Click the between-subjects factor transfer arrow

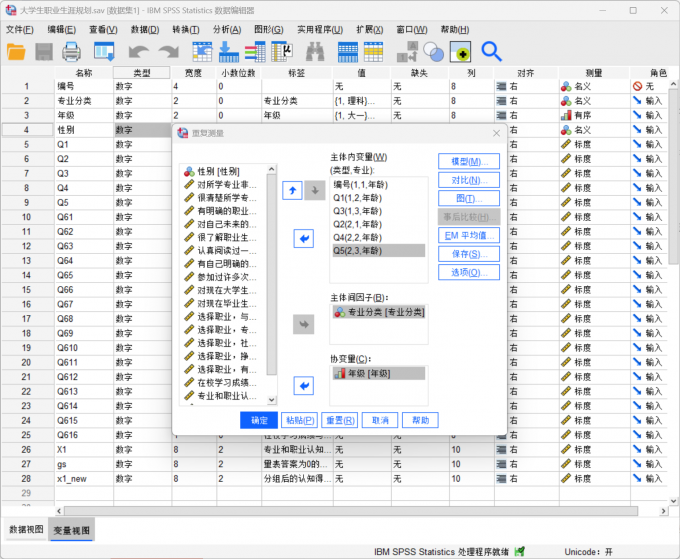(304, 324)
